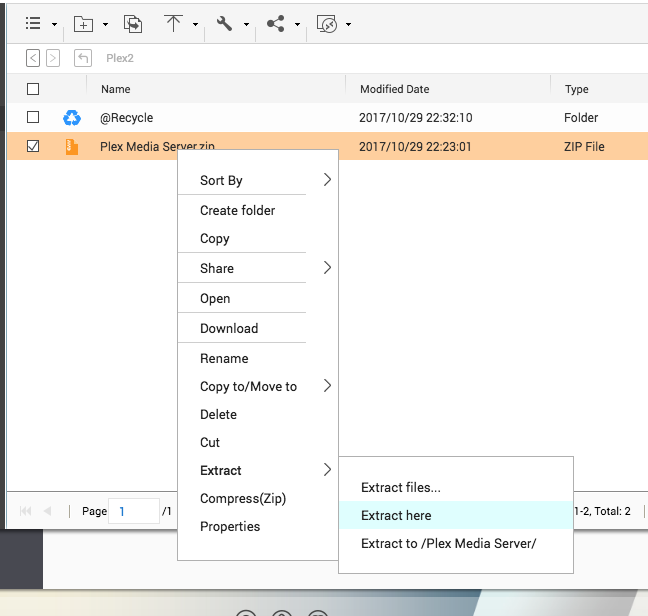Expand the share toolbar dropdown arrow
This screenshot has height=616, width=648.
(297, 24)
